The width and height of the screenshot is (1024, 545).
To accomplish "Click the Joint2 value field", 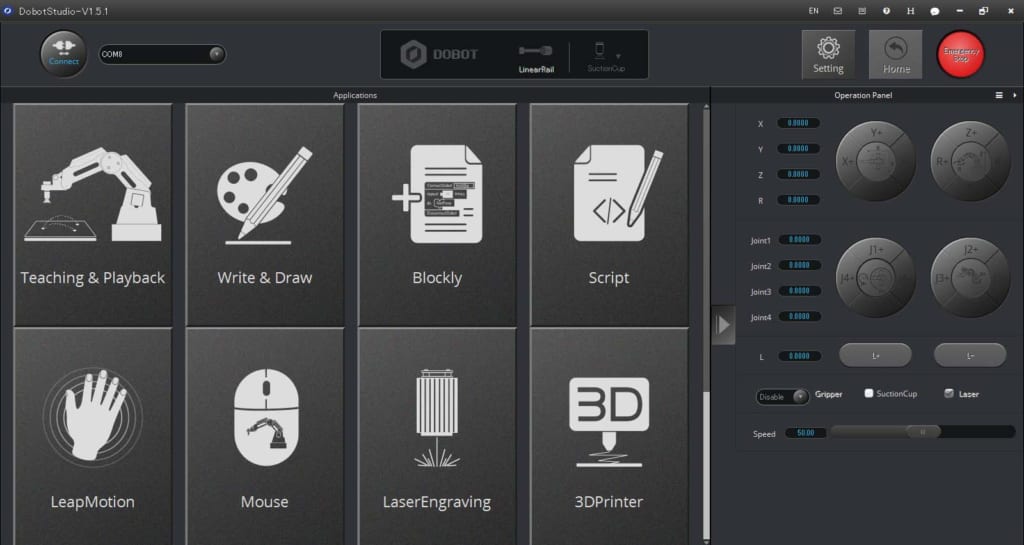I will coord(799,265).
